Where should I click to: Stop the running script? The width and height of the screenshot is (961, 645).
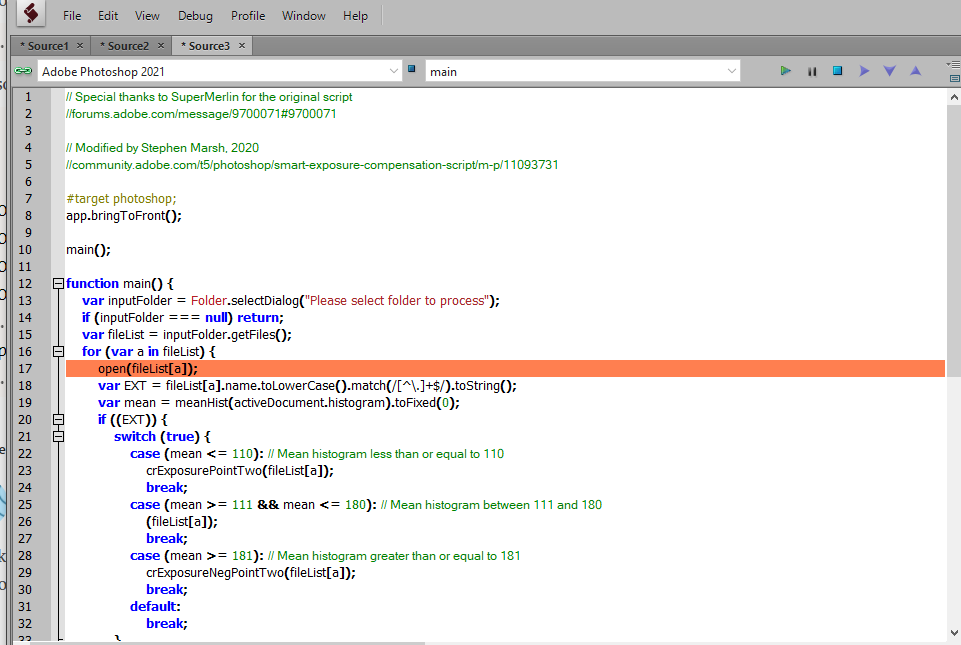[836, 71]
